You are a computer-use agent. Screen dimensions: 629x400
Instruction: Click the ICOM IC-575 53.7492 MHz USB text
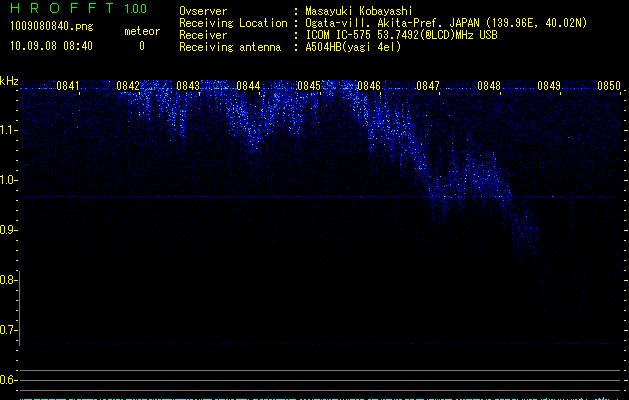click(402, 35)
